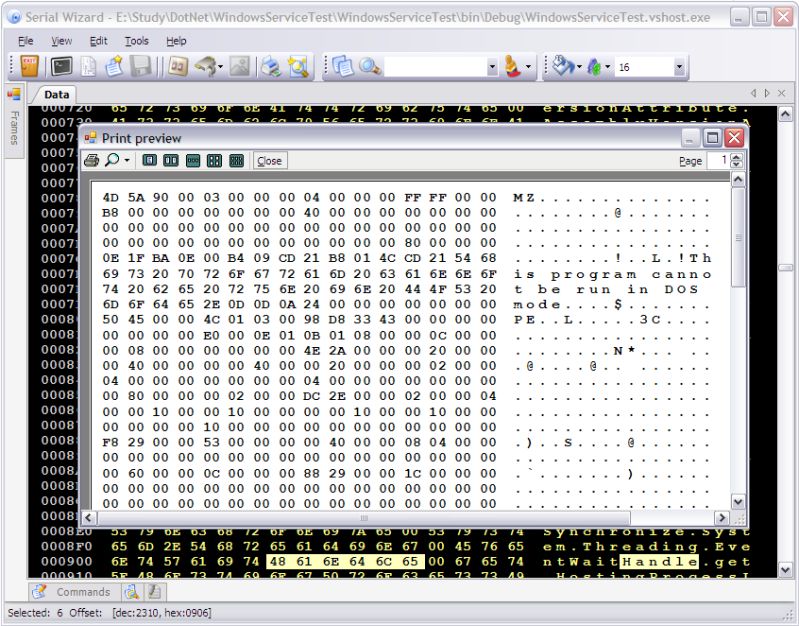Click the Print preview scroll down arrow
799x626 pixels.
pyautogui.click(x=738, y=502)
